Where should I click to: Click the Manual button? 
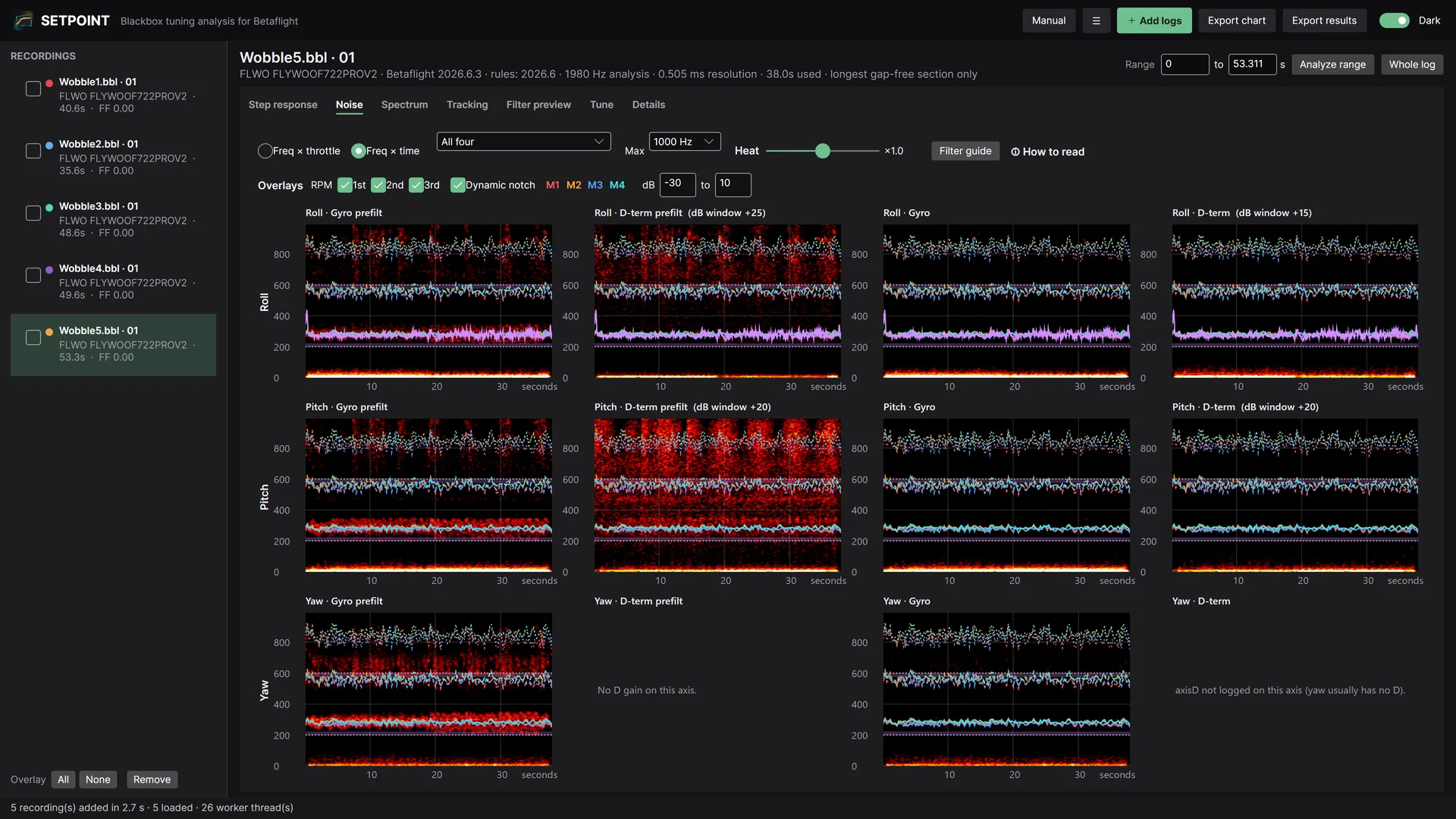(1049, 20)
